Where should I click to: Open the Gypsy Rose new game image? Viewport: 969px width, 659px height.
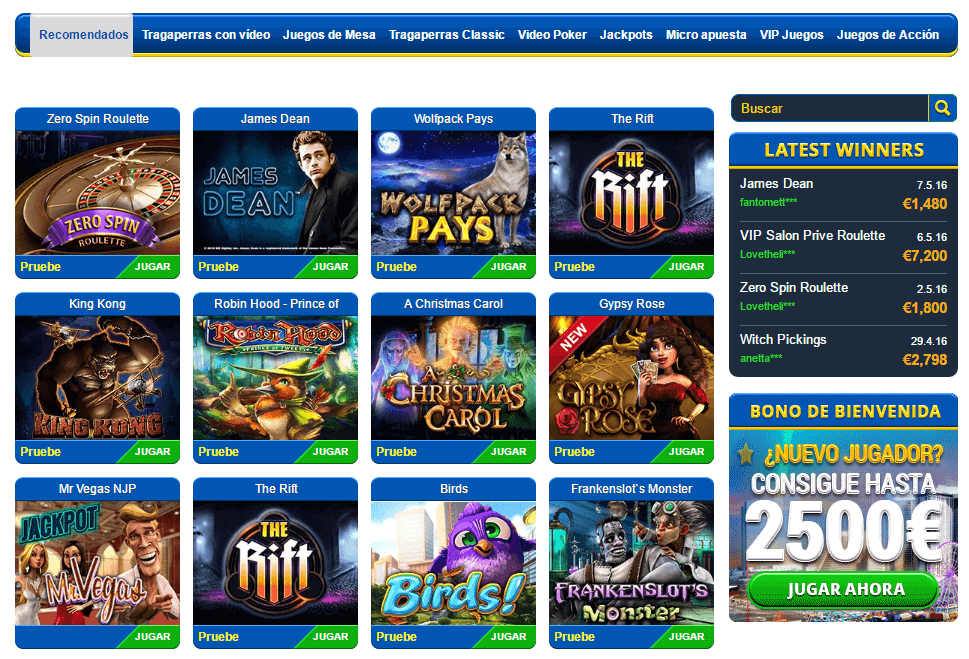632,378
